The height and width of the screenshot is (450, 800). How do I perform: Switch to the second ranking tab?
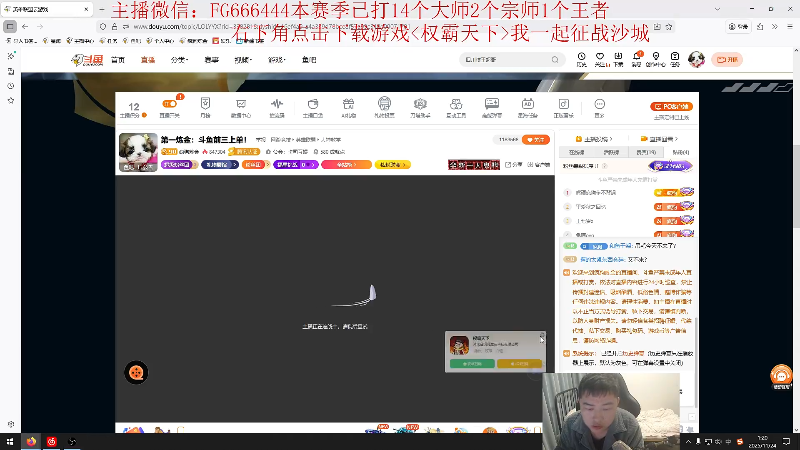[x=611, y=153]
